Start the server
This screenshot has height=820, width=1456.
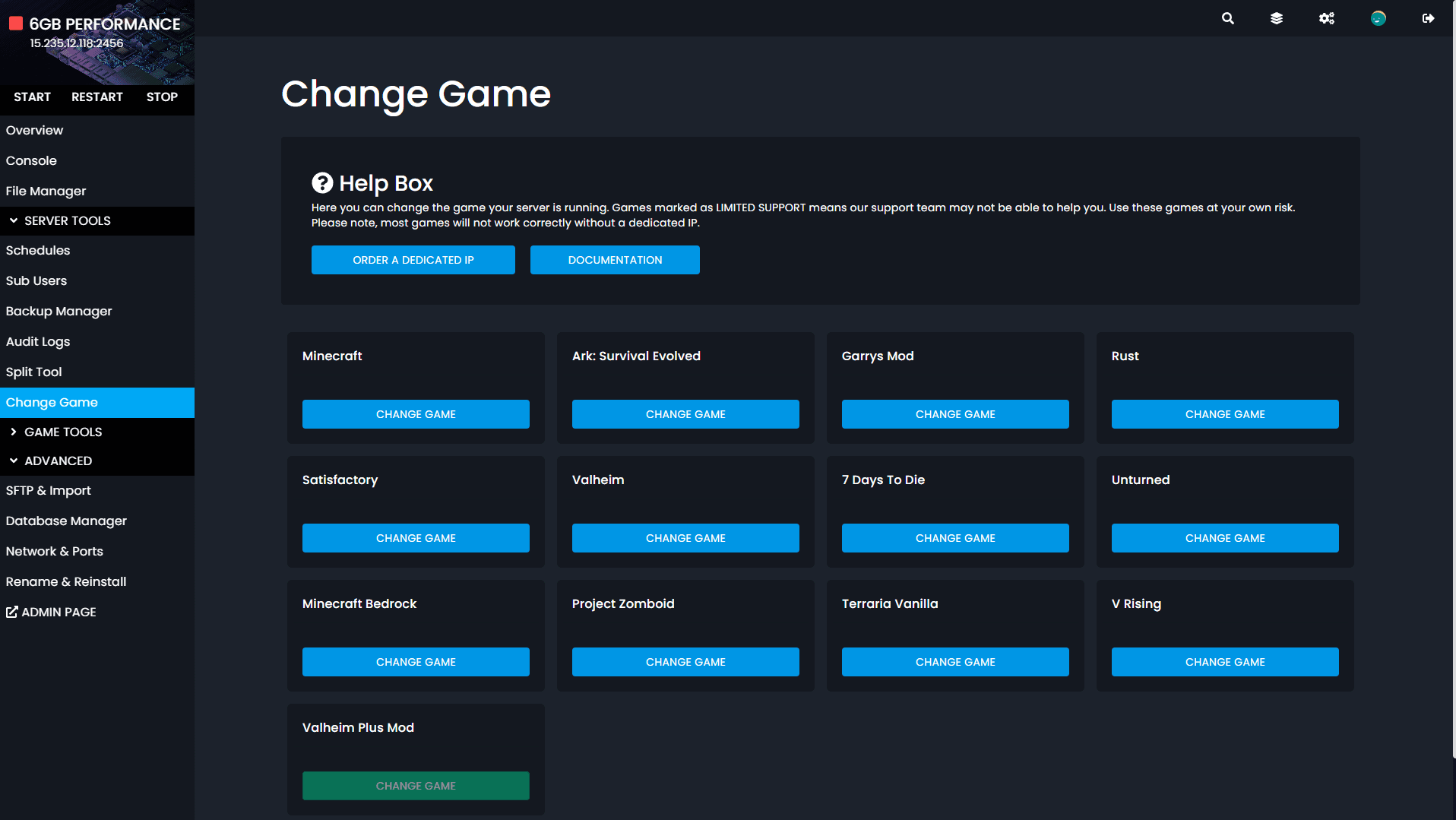32,97
